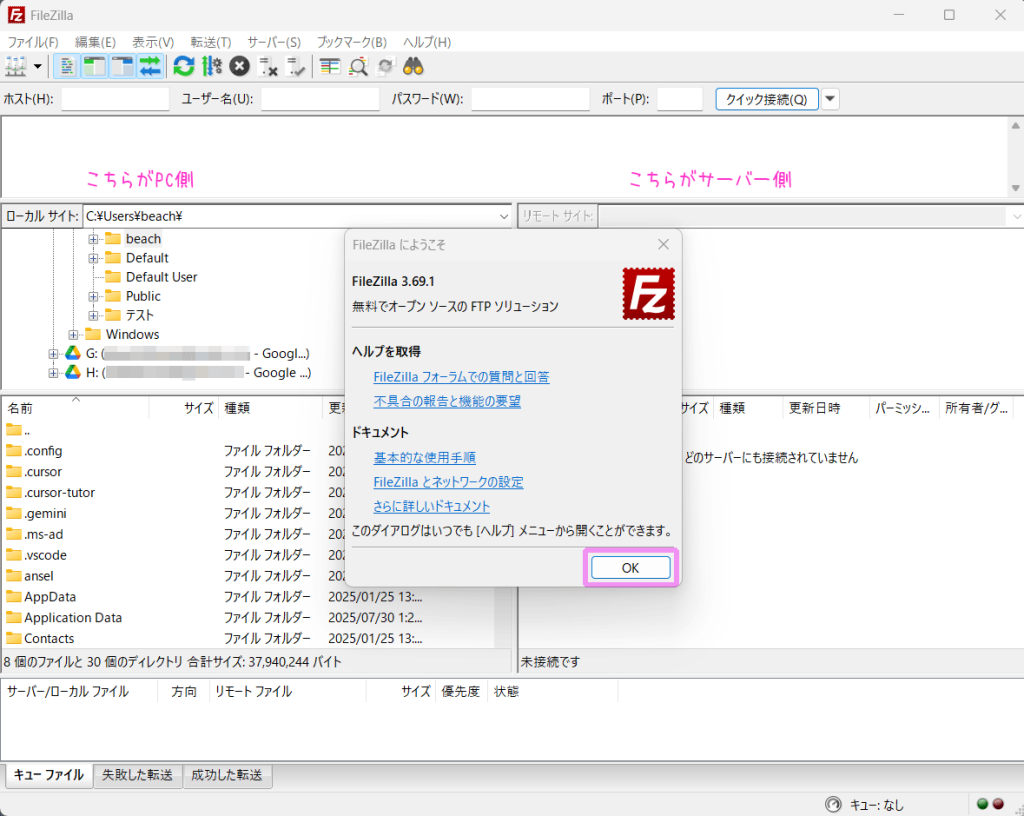Viewport: 1024px width, 816px height.
Task: Click the ユーザー名(U) input field
Action: (320, 99)
